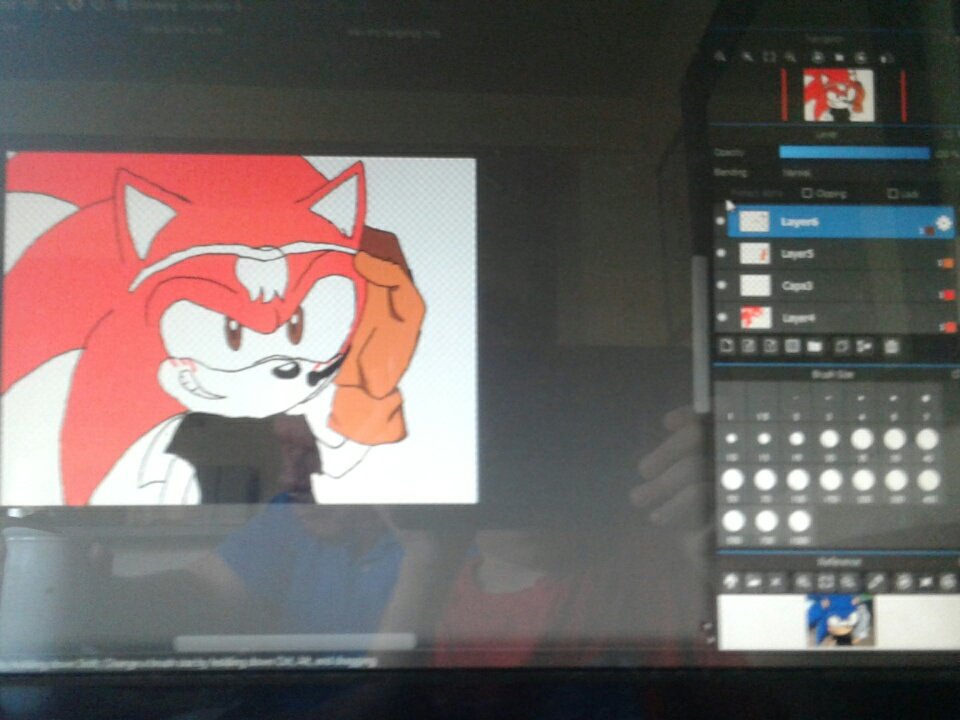960x720 pixels.
Task: Hide Layer5 with its eye icon
Action: coord(722,252)
